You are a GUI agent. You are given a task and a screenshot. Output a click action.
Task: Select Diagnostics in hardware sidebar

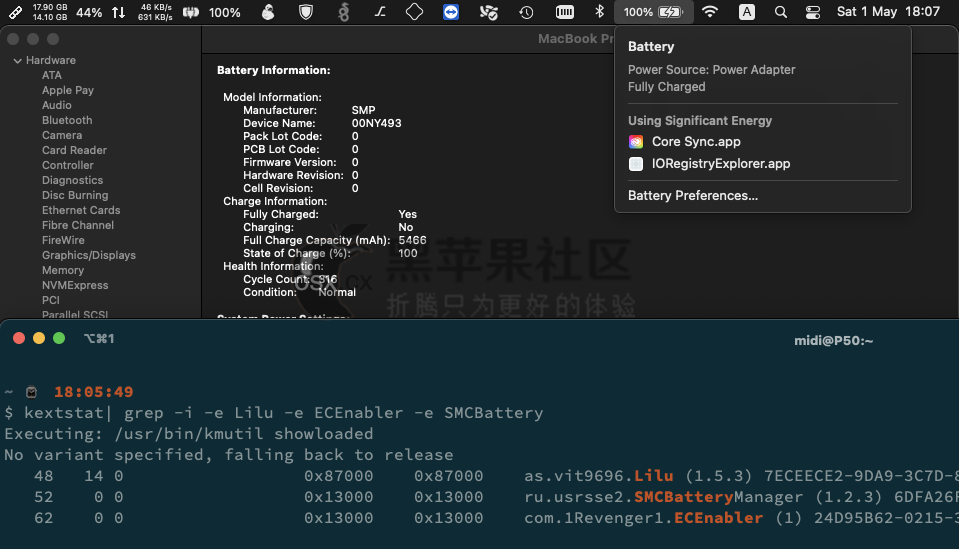(72, 180)
